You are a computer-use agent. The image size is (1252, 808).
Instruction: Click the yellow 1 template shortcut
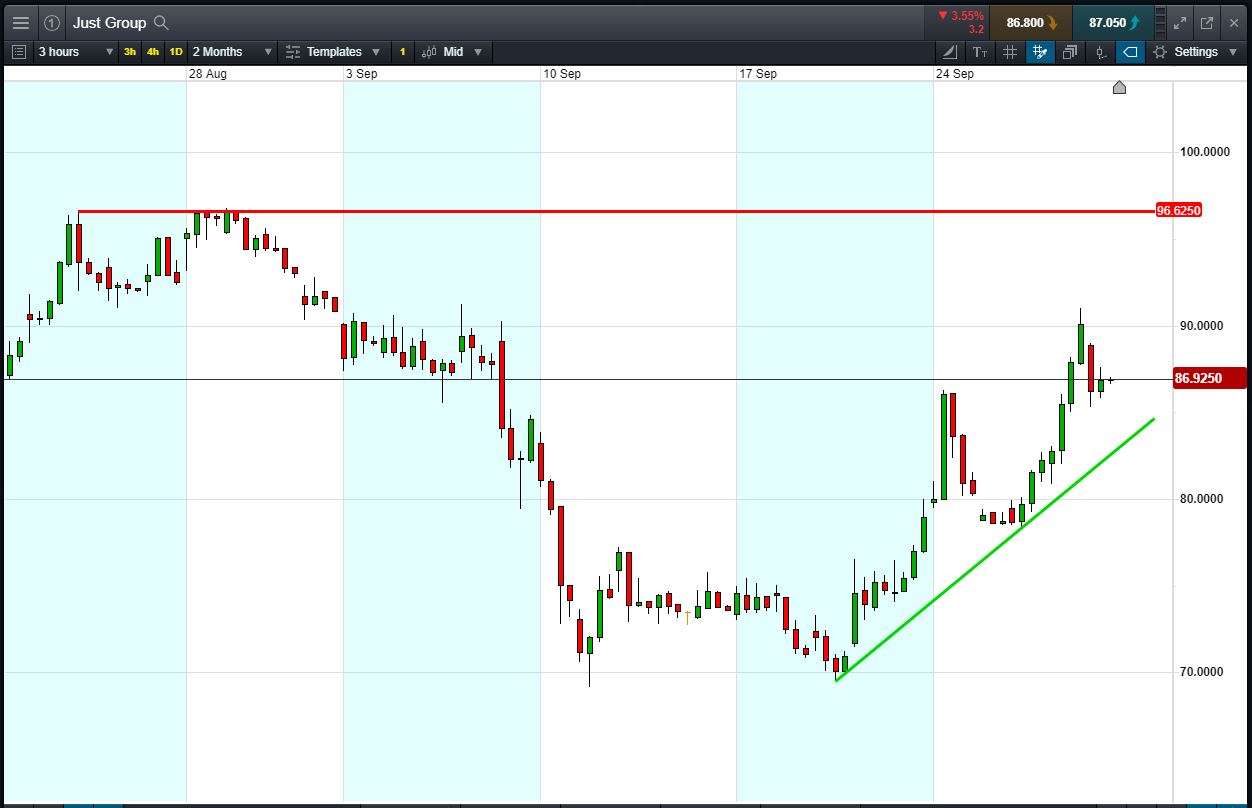402,52
